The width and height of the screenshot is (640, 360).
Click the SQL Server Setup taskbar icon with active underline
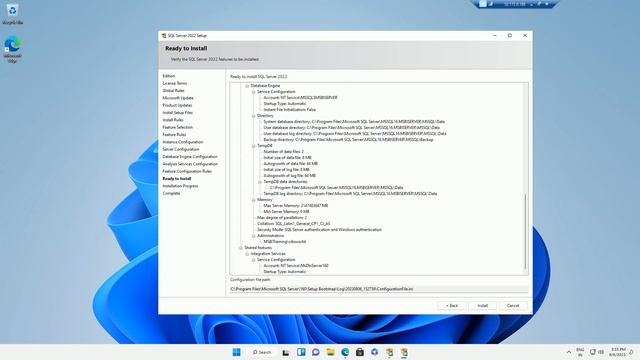pos(404,352)
